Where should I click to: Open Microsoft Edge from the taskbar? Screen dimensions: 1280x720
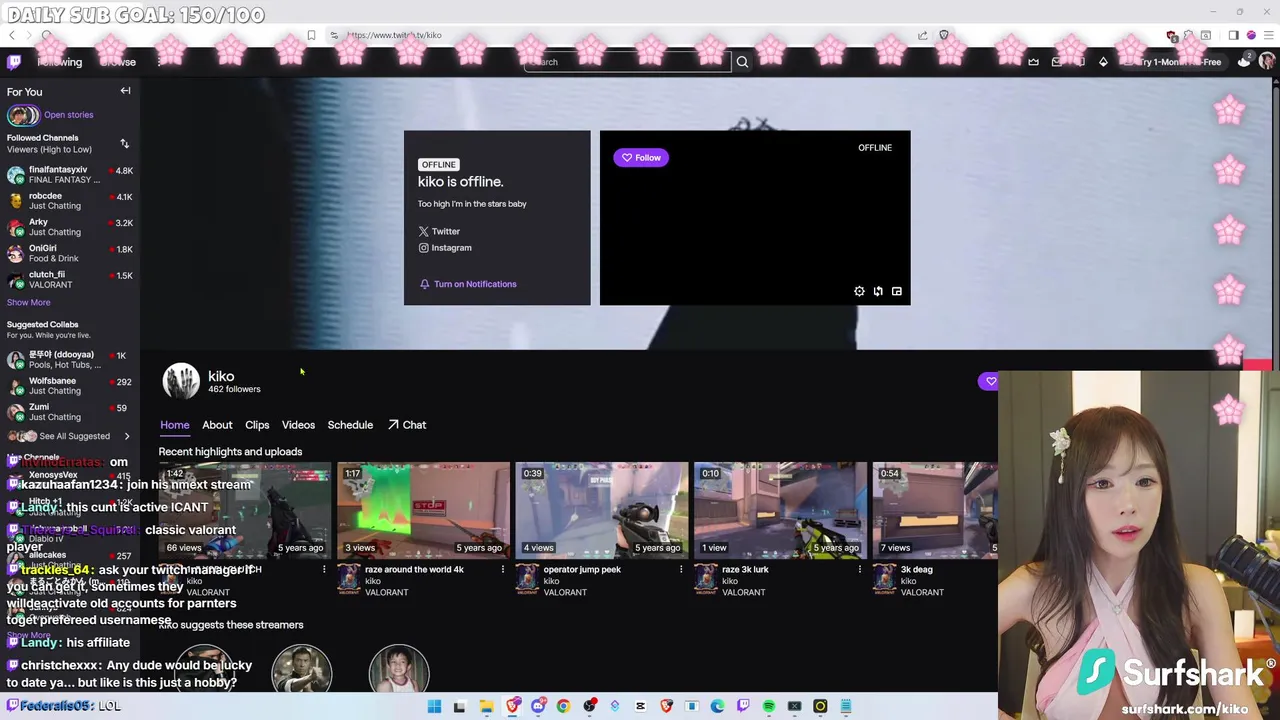(x=718, y=707)
